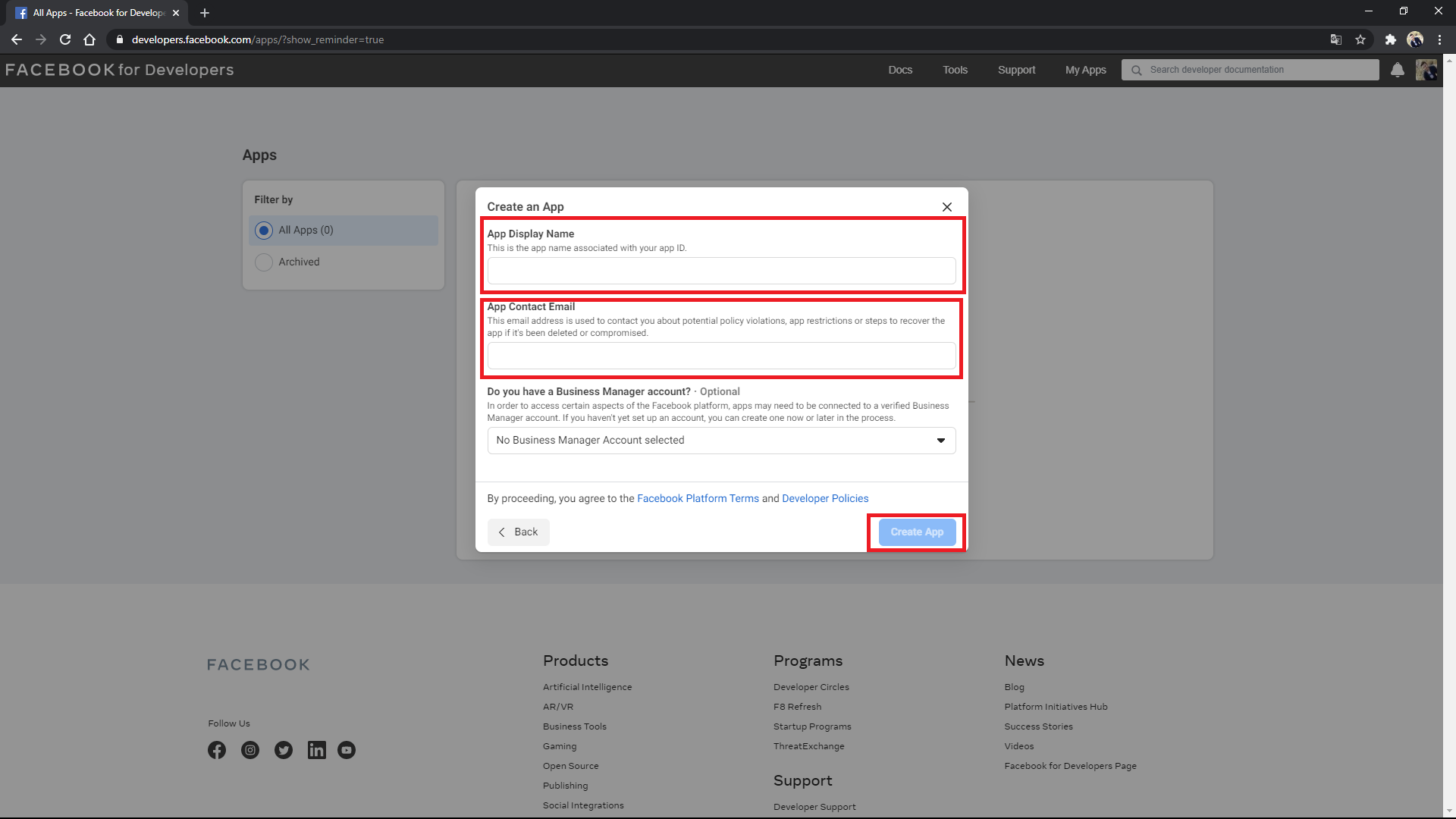Reload the current page
1456x819 pixels.
click(65, 39)
